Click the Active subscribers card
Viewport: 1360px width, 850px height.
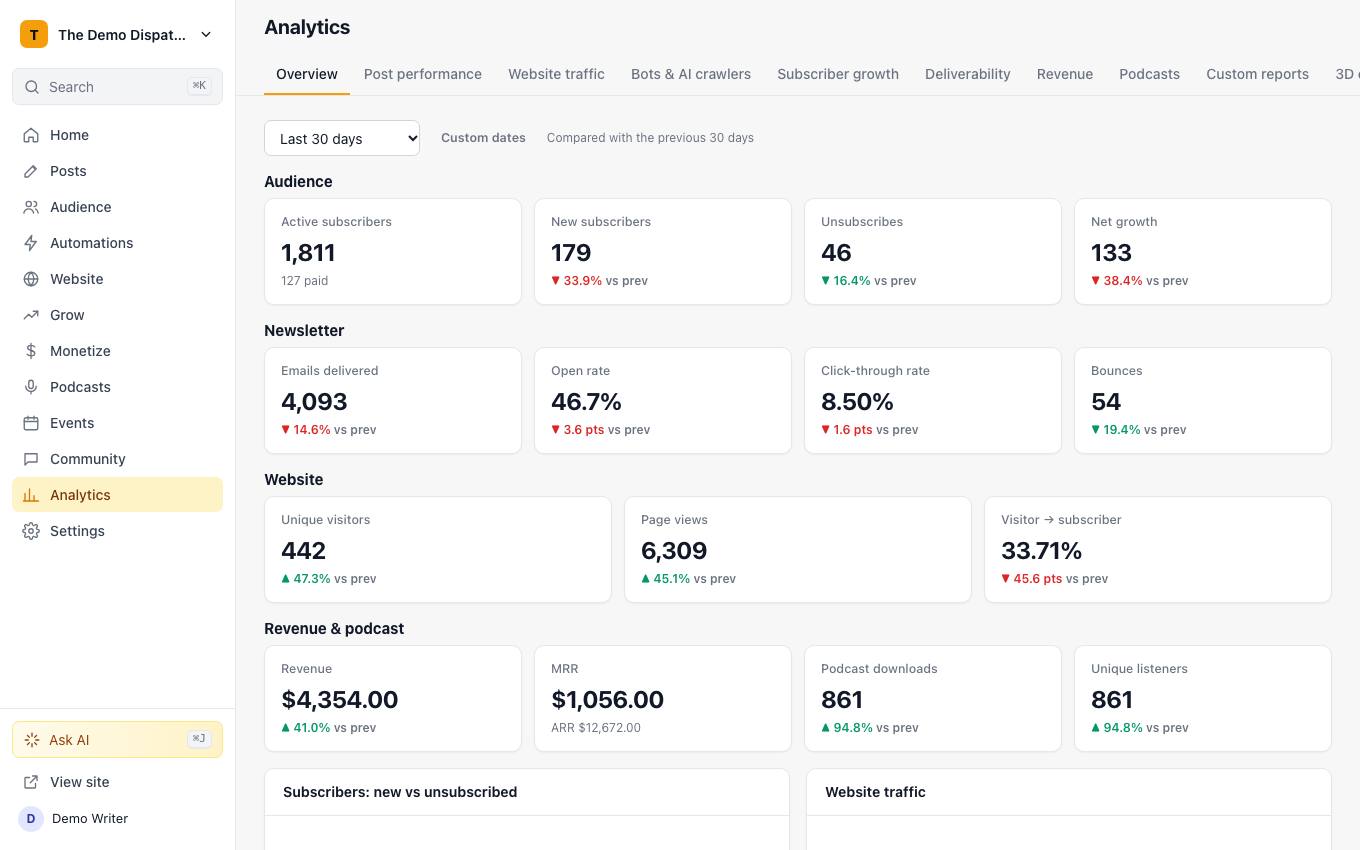pyautogui.click(x=393, y=251)
